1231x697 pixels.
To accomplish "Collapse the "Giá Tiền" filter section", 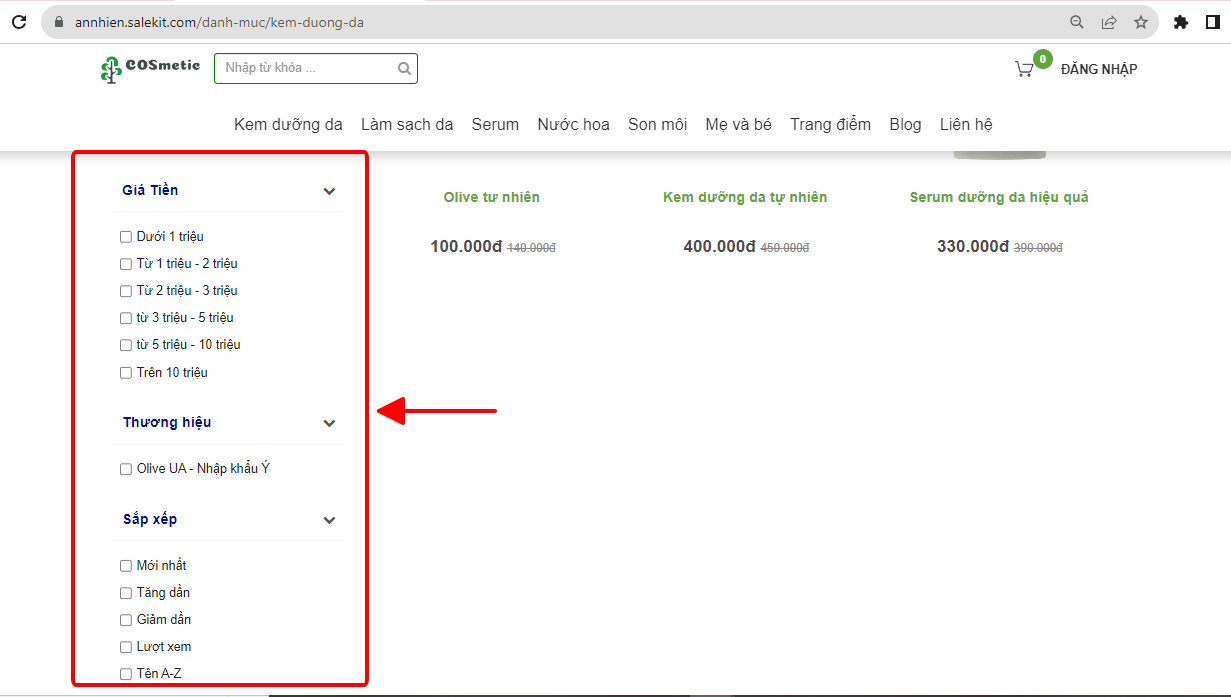I will point(330,191).
